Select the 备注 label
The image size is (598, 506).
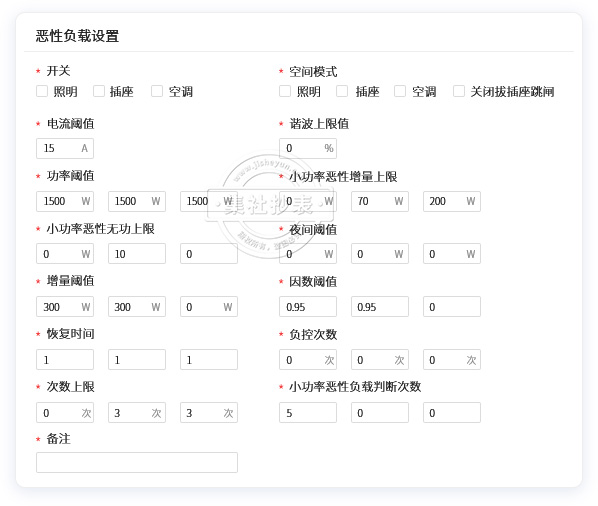coord(58,439)
